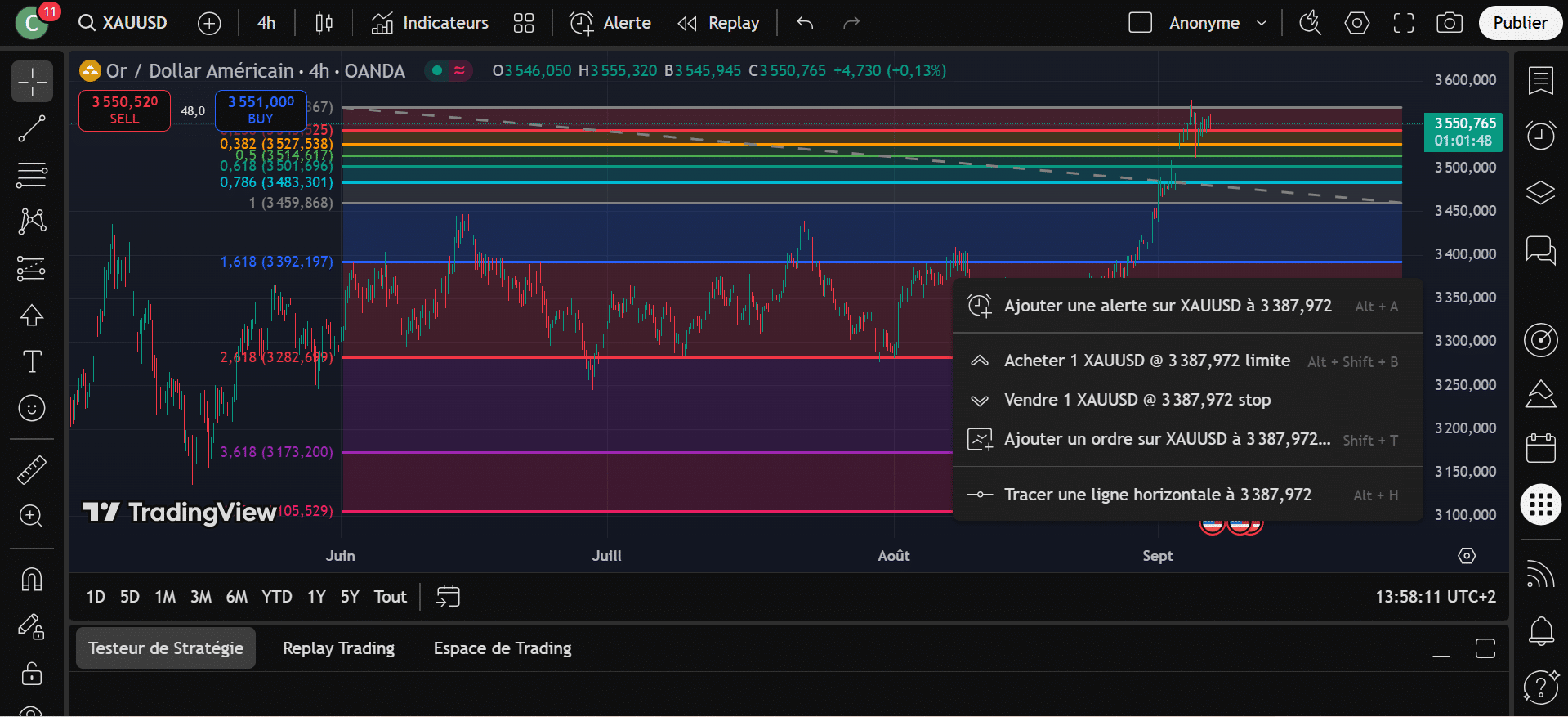Expand the Anonyme layout dropdown arrow
This screenshot has height=717, width=1568.
(1261, 23)
